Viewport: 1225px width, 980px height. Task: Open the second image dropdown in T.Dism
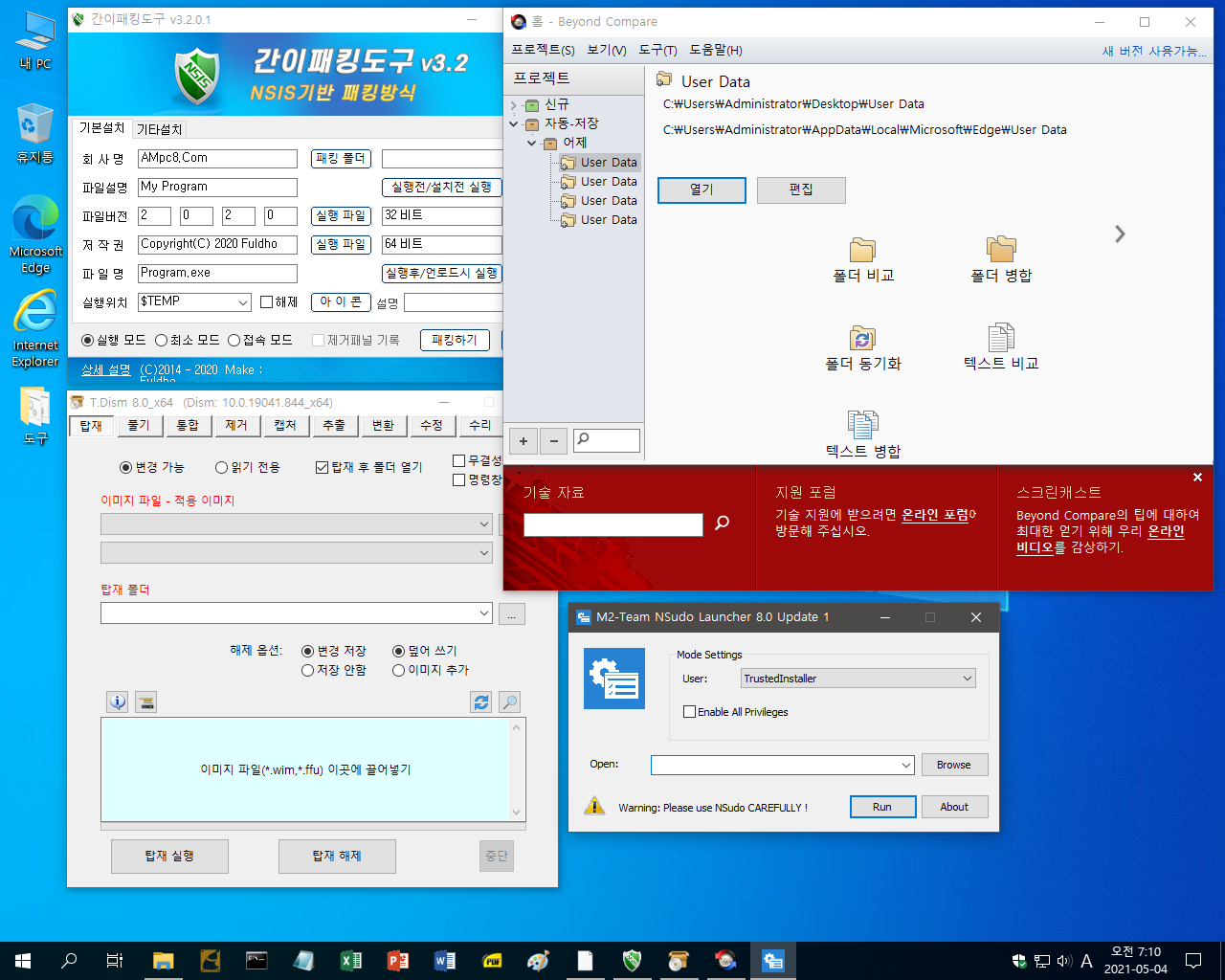[484, 553]
